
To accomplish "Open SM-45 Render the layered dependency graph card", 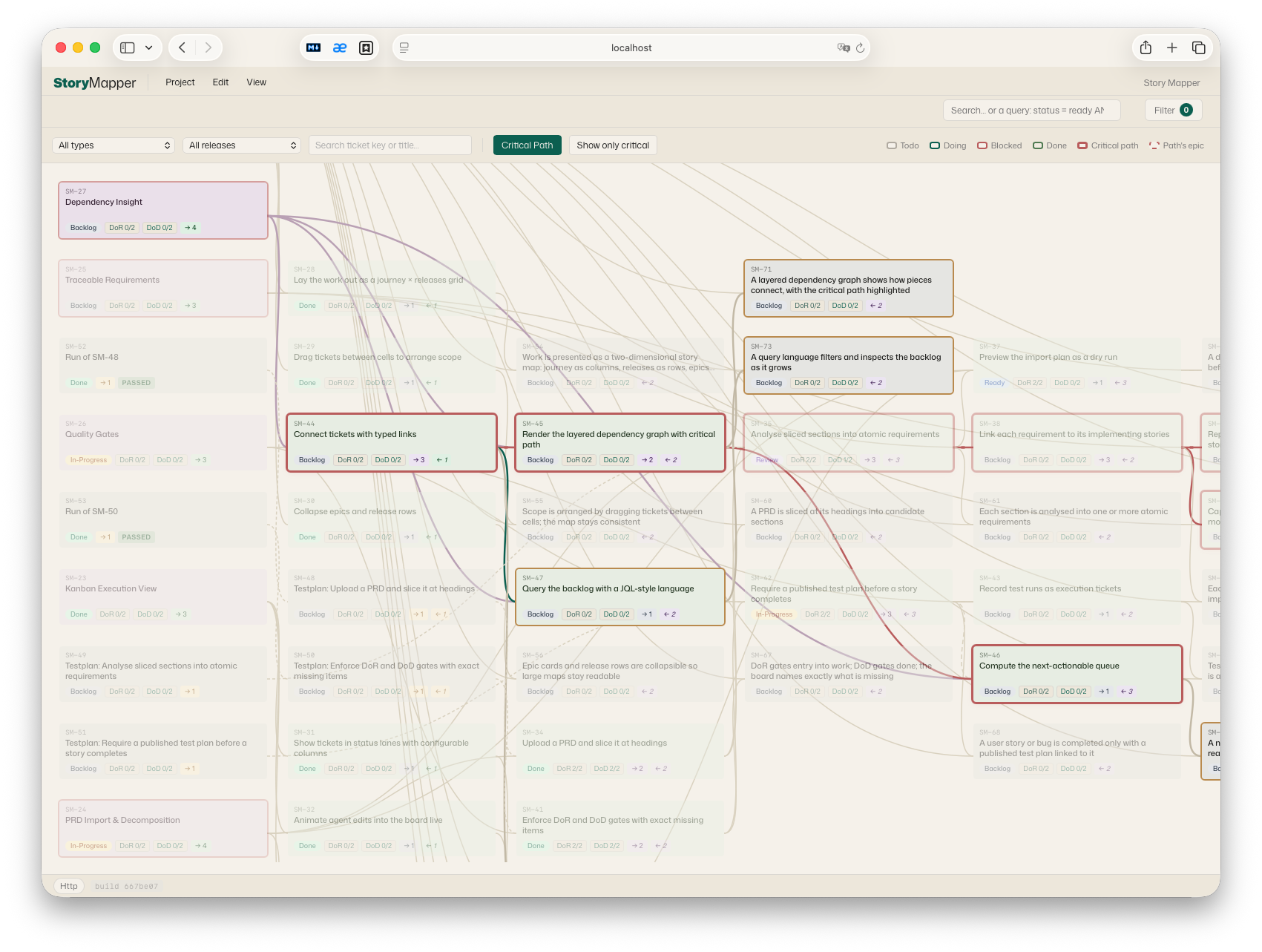I will [x=620, y=442].
